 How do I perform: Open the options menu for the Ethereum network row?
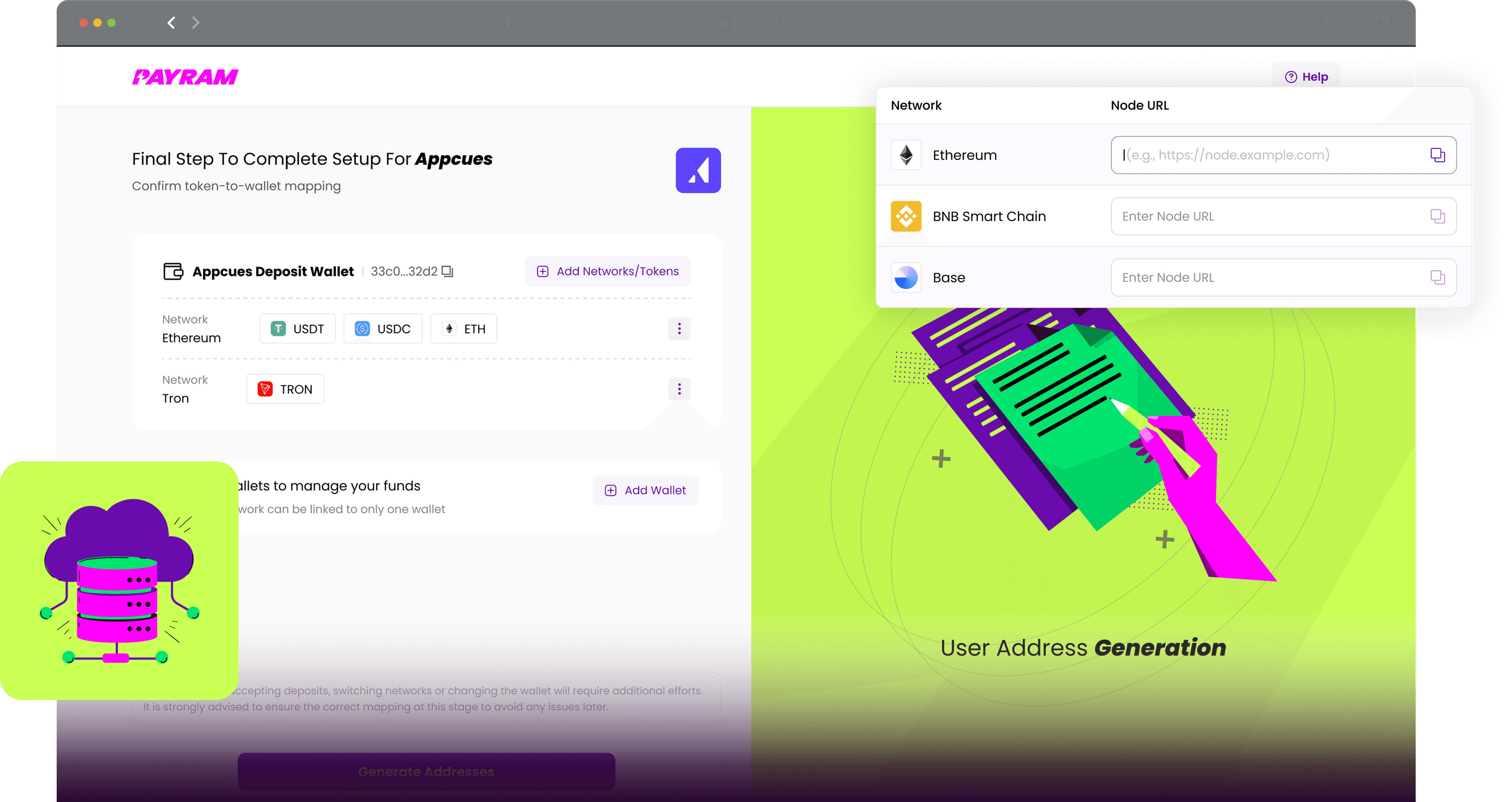tap(679, 328)
